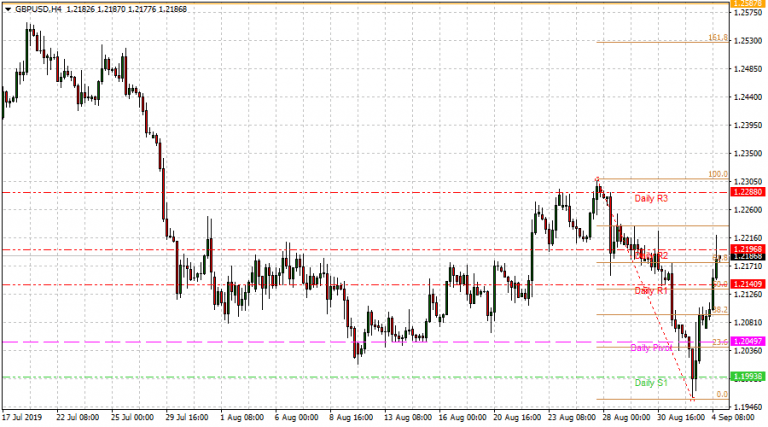
Task: Click the Daily R1 label
Action: click(x=651, y=291)
